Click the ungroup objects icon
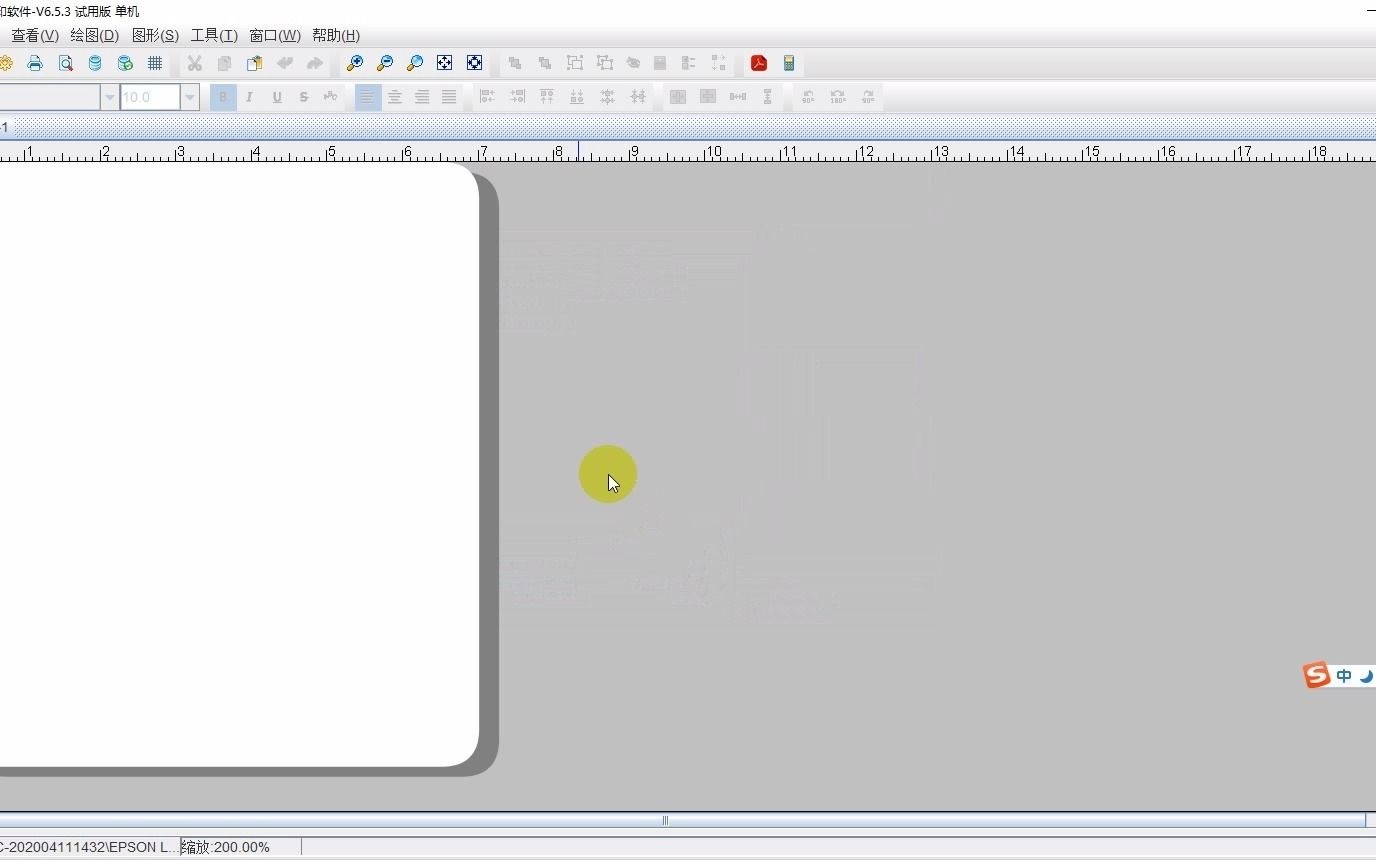 605,63
